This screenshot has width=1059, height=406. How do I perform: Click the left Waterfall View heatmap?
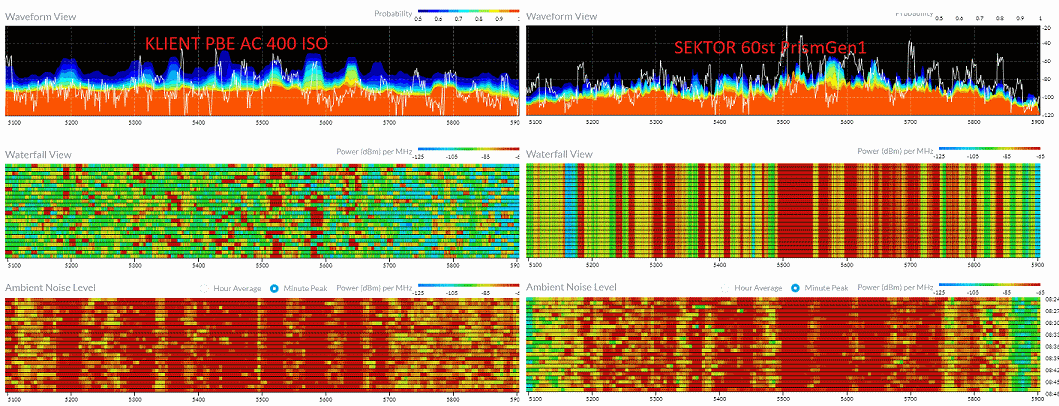tap(262, 210)
